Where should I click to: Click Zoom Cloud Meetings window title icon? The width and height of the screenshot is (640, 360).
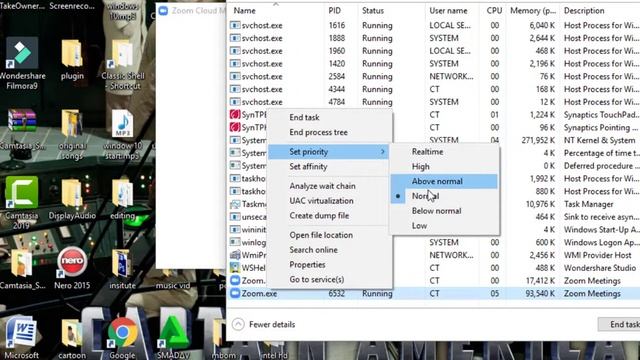click(163, 11)
